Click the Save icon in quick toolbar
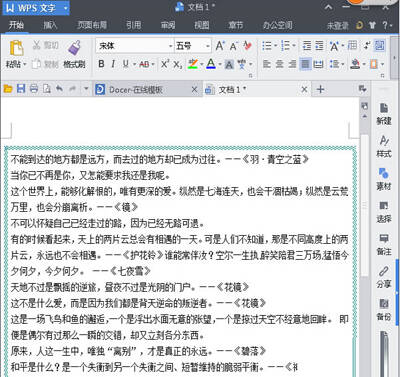This screenshot has height=377, width=400. pyautogui.click(x=21, y=89)
